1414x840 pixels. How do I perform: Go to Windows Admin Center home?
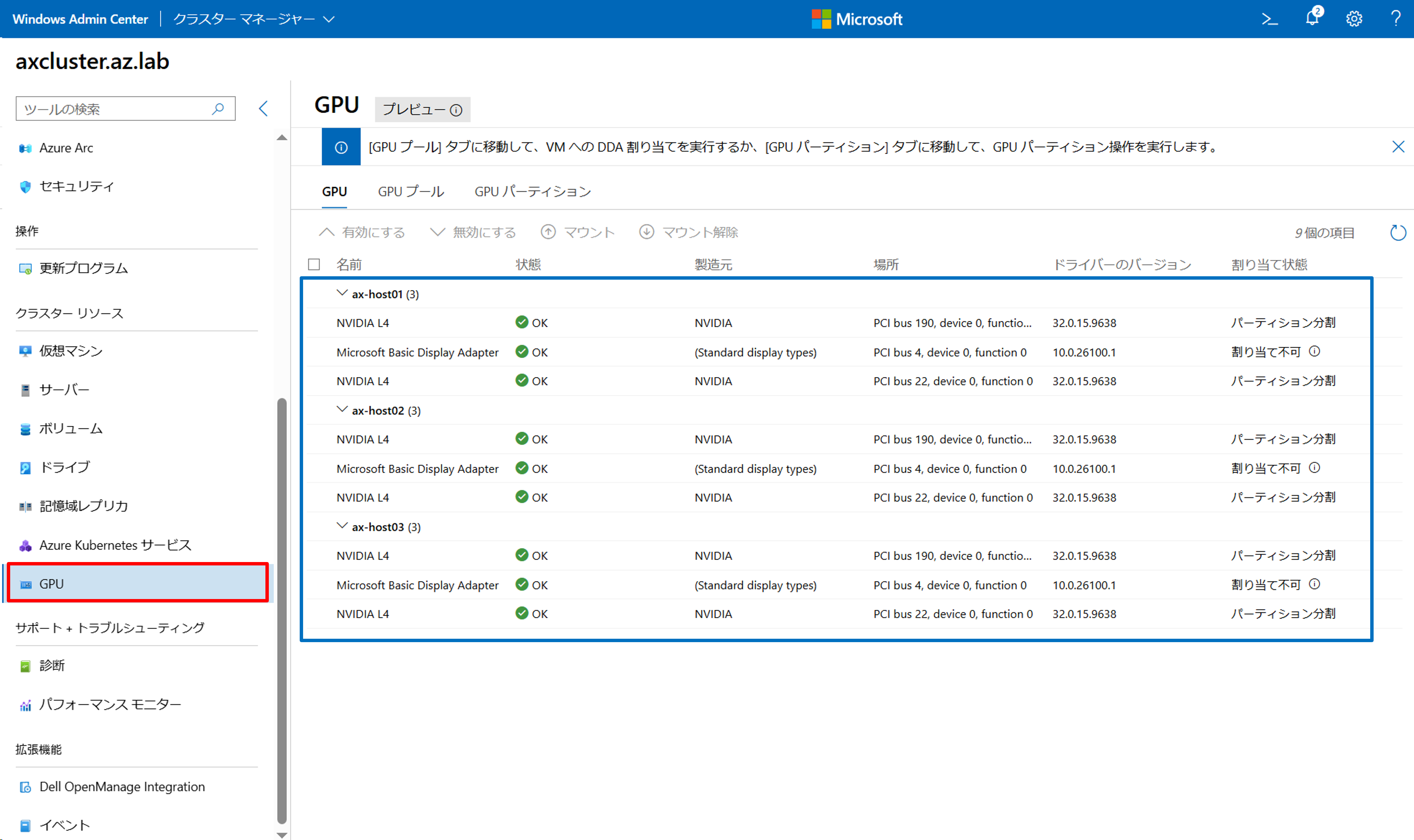[x=80, y=19]
